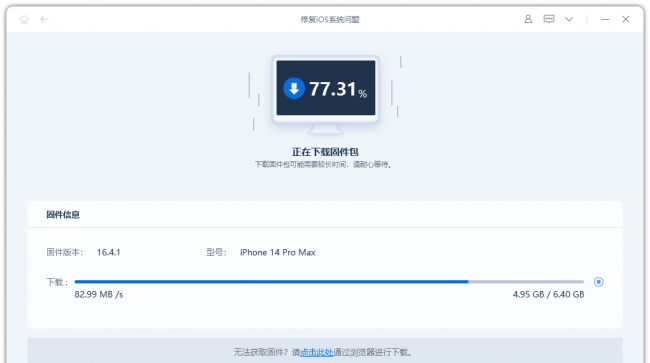Close the repair iOS window
The height and width of the screenshot is (363, 650).
pos(626,19)
